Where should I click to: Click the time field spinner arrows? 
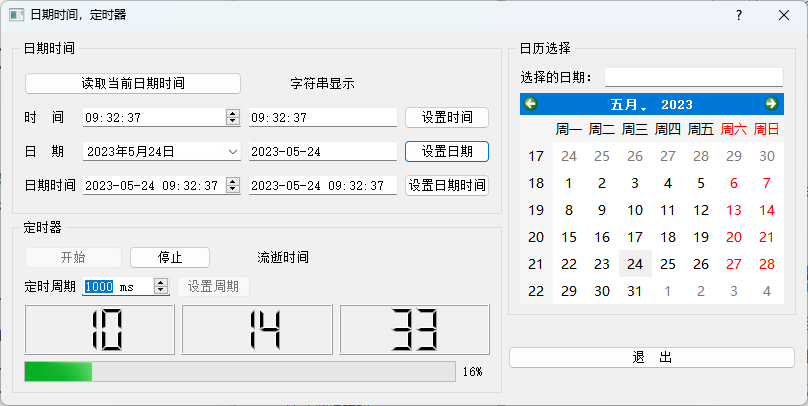pyautogui.click(x=233, y=118)
